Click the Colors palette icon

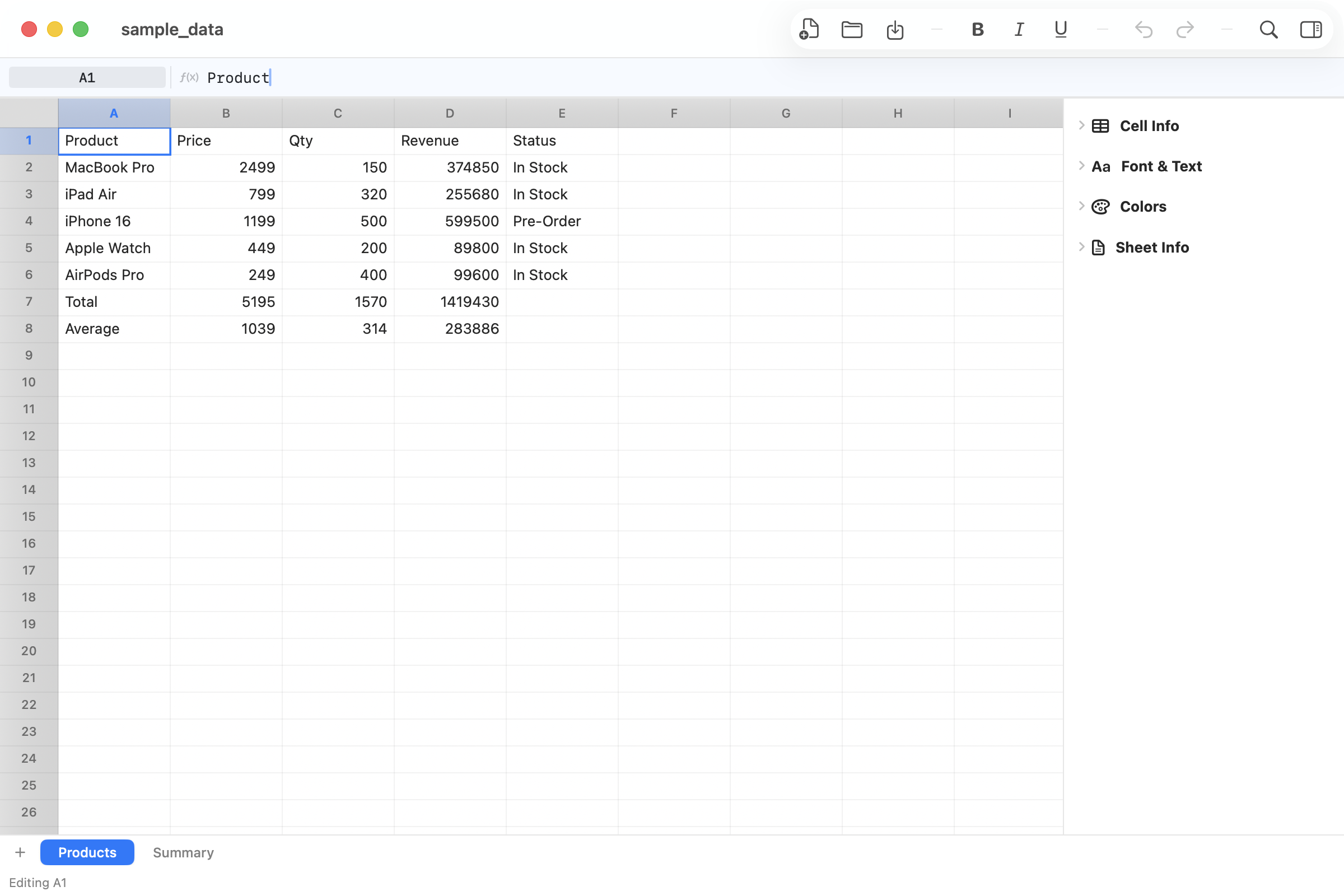point(1100,207)
